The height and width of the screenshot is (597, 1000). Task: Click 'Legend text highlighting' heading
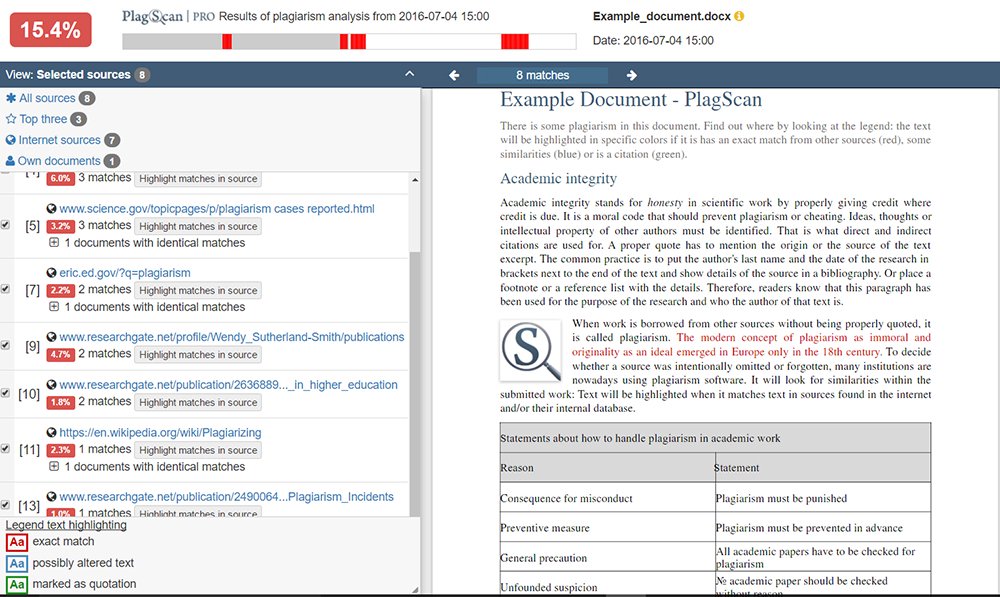click(x=66, y=525)
